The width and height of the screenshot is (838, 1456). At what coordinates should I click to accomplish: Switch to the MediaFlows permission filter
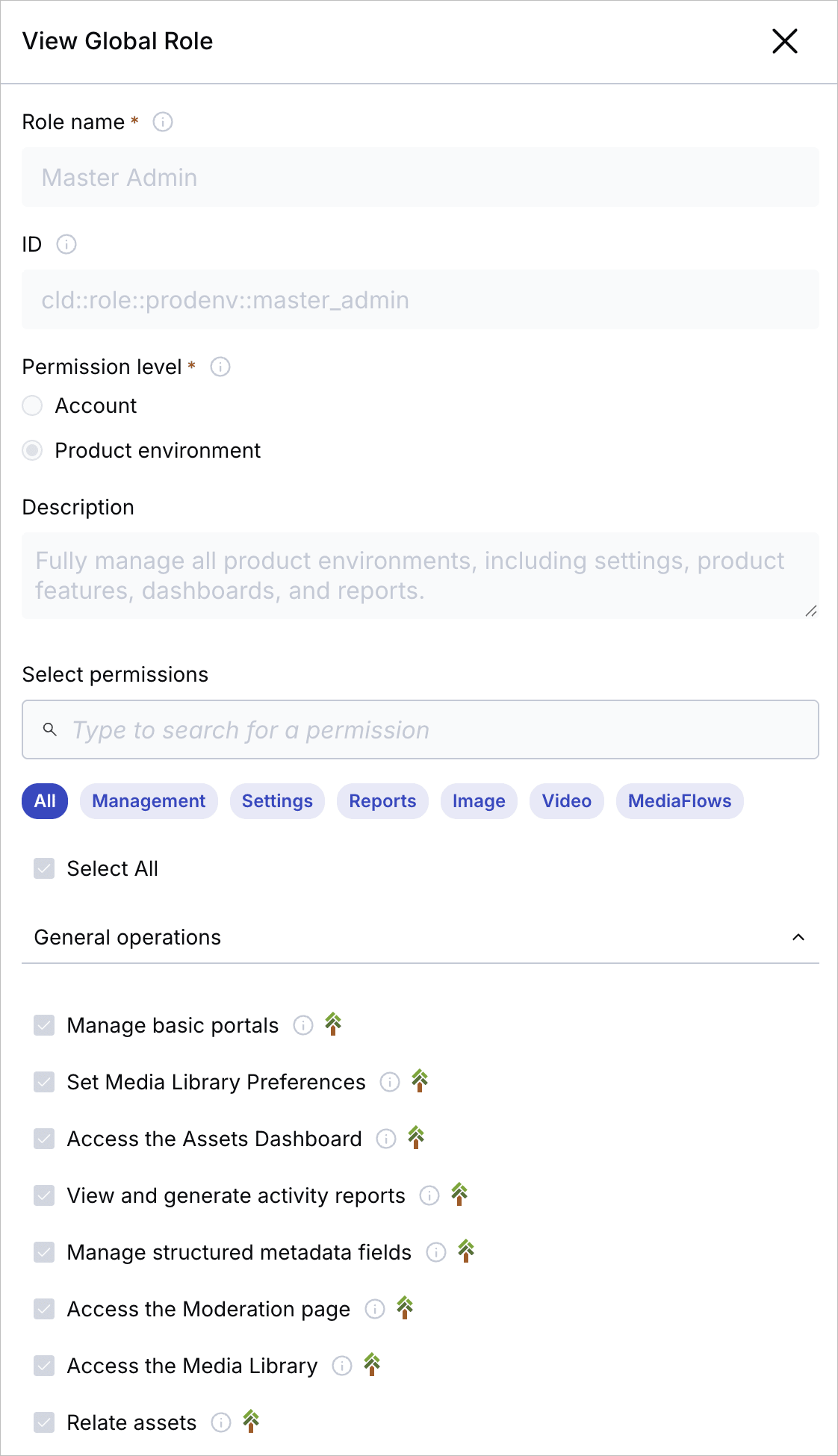(679, 801)
